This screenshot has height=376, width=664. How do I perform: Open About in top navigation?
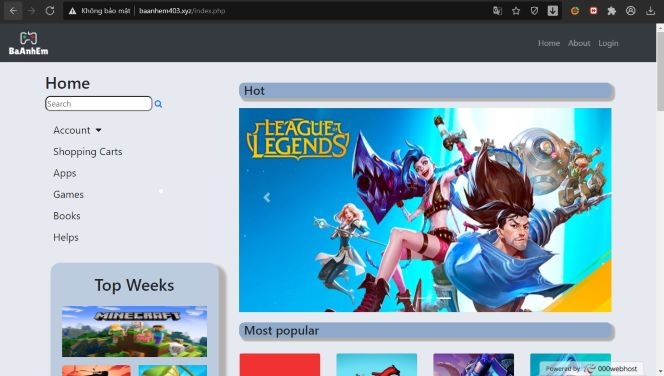click(x=579, y=43)
